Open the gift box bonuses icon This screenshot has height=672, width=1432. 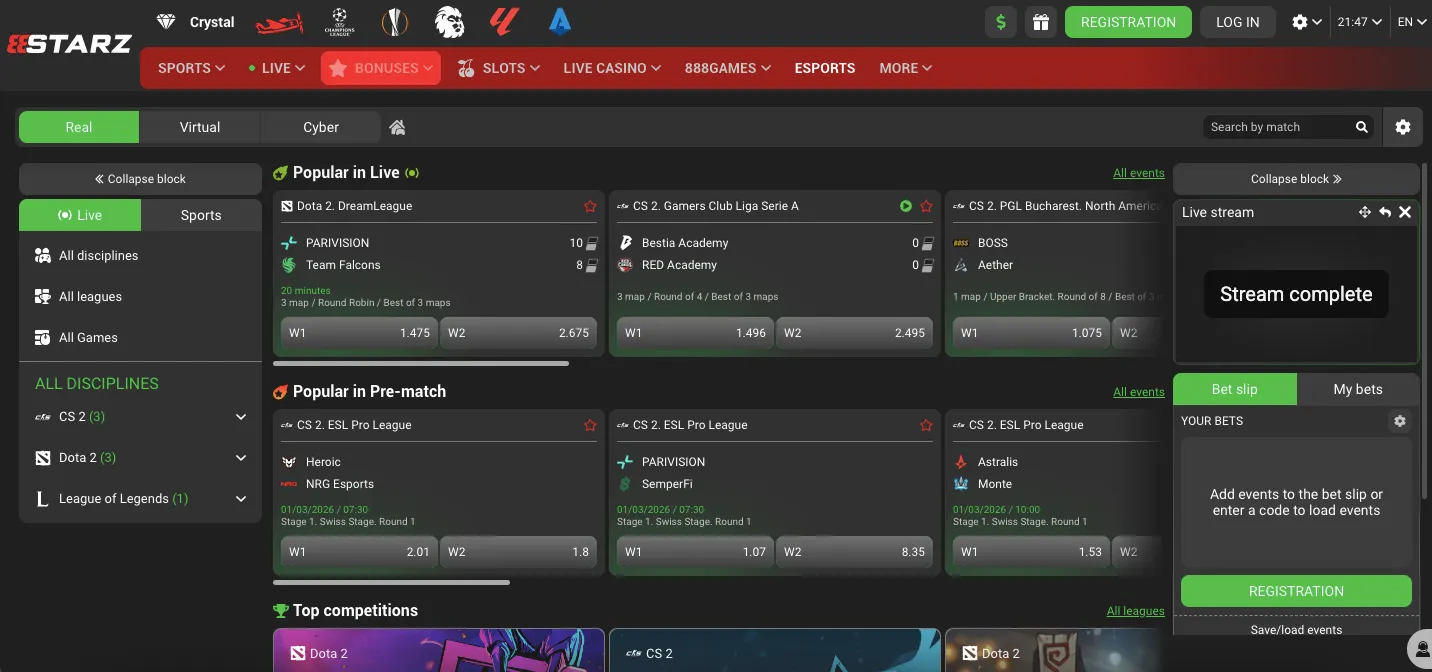1041,22
